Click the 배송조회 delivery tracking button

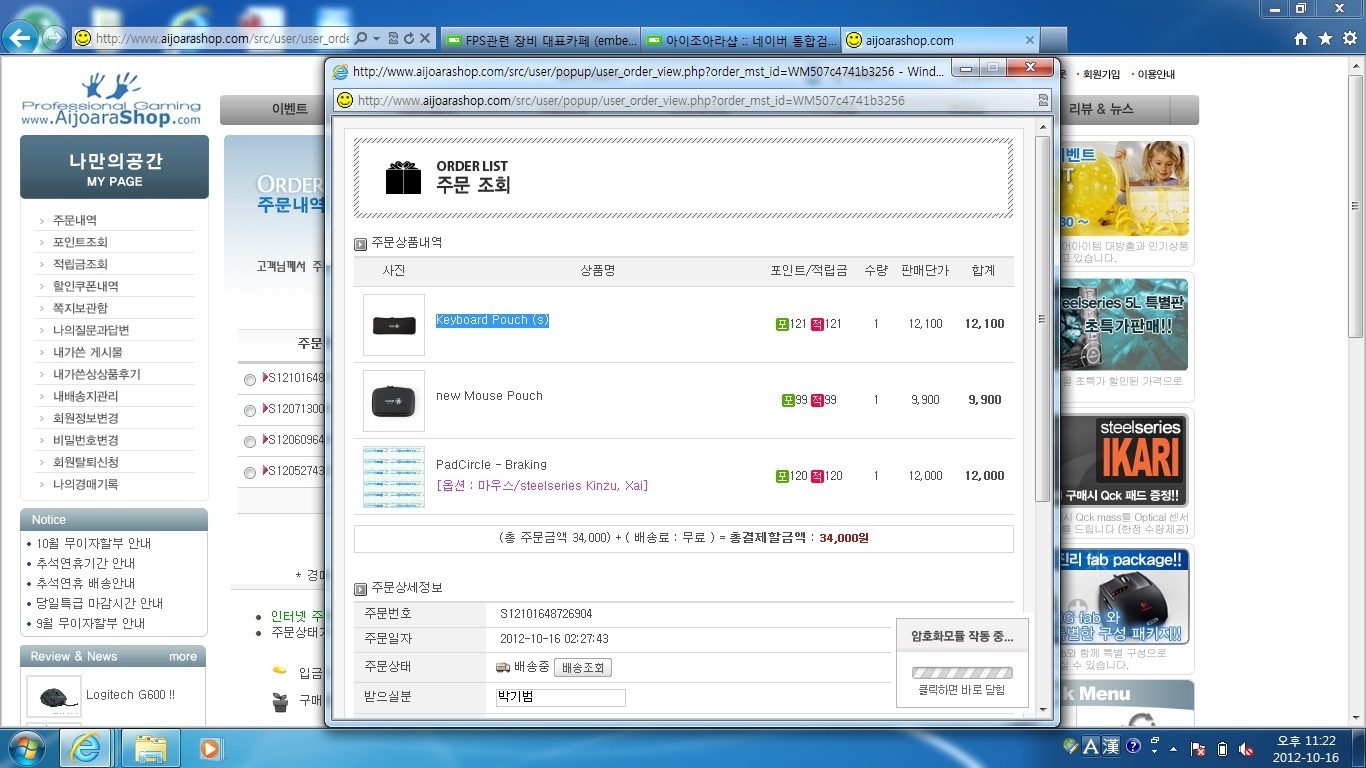(583, 668)
